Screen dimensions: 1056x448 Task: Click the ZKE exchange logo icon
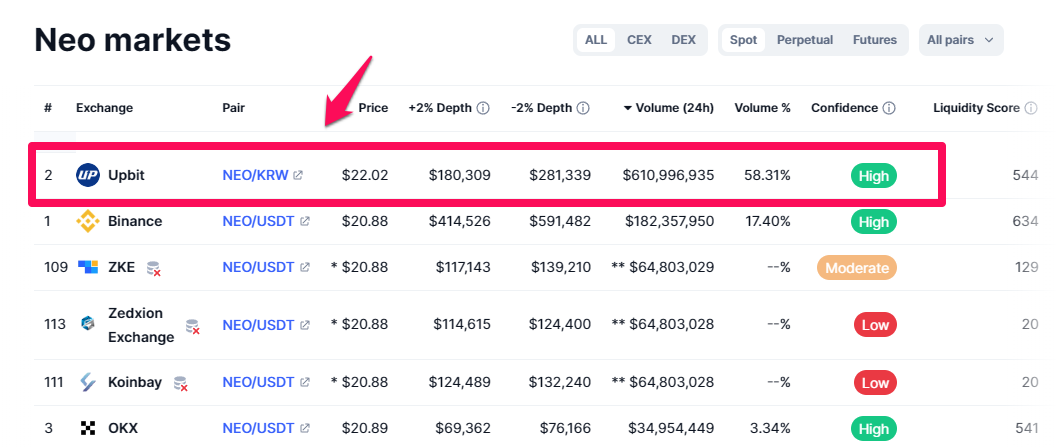click(88, 267)
